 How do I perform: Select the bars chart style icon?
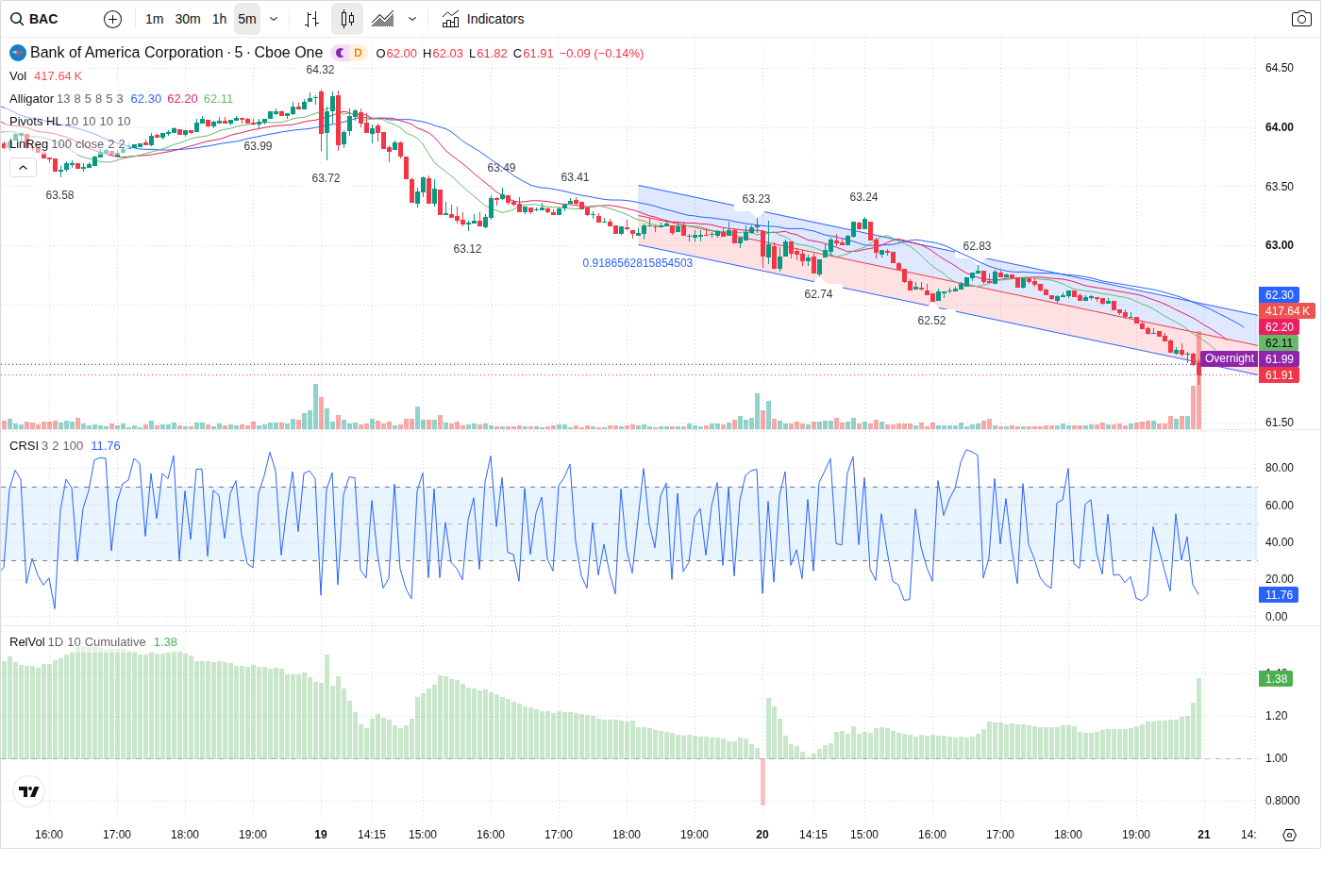312,19
